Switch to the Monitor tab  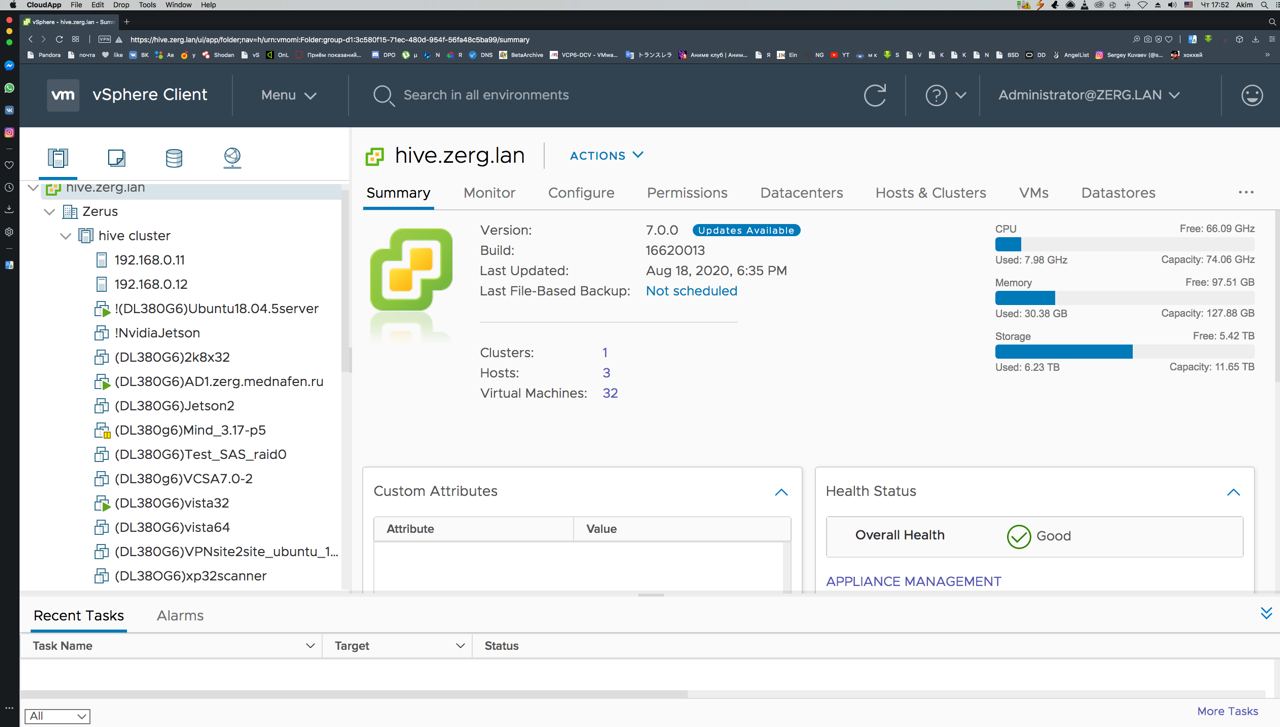489,193
